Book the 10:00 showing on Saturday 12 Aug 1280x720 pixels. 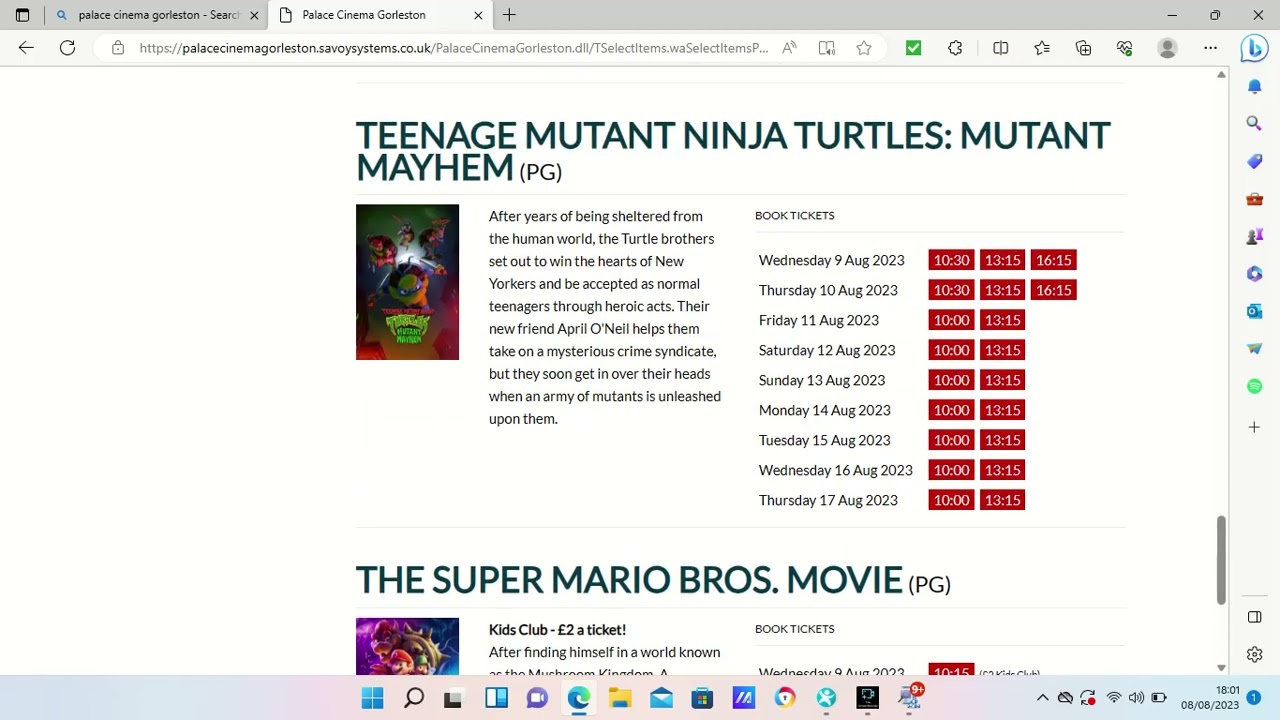coord(951,350)
